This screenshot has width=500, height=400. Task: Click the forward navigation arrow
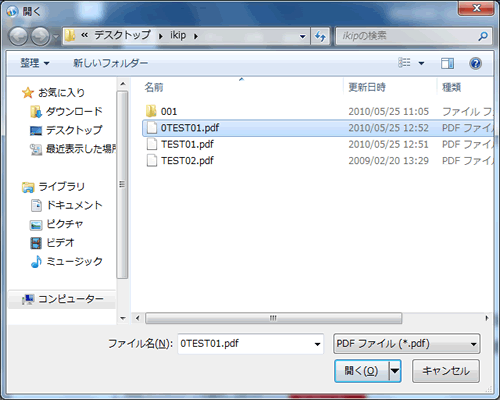[40, 36]
